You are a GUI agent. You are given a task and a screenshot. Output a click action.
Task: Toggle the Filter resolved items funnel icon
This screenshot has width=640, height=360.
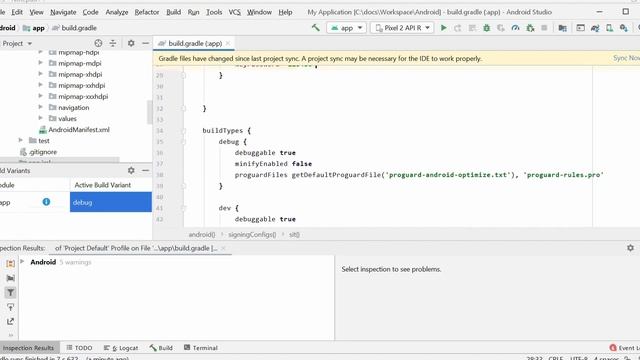pyautogui.click(x=11, y=293)
